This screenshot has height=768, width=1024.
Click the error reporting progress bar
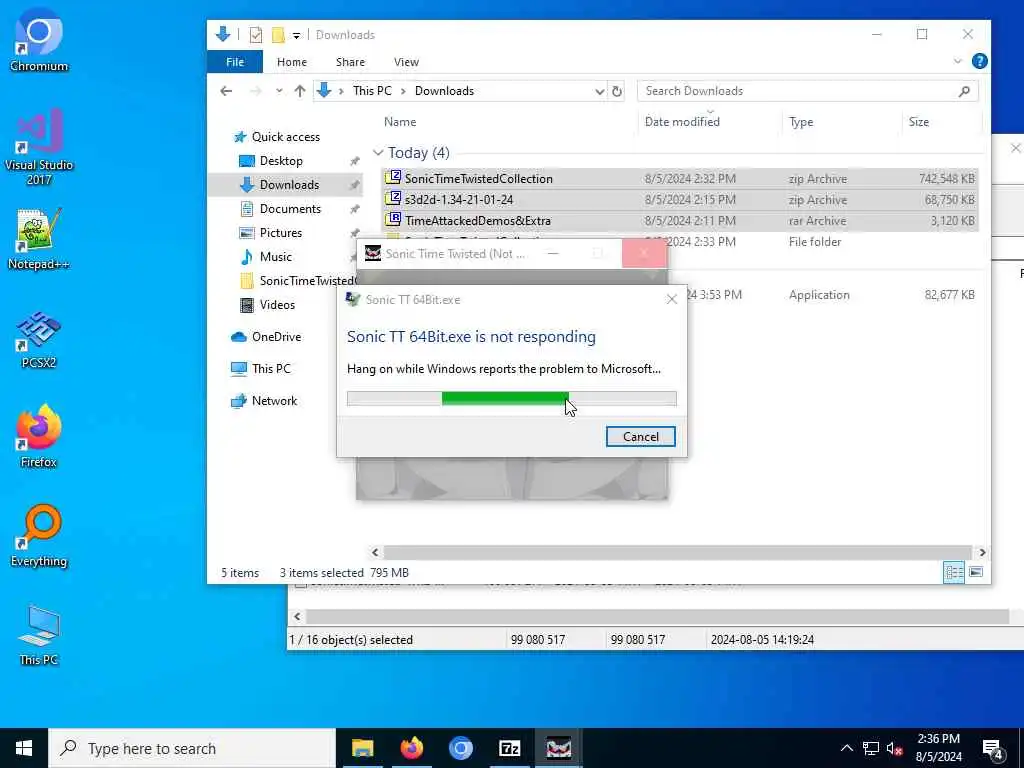(511, 398)
